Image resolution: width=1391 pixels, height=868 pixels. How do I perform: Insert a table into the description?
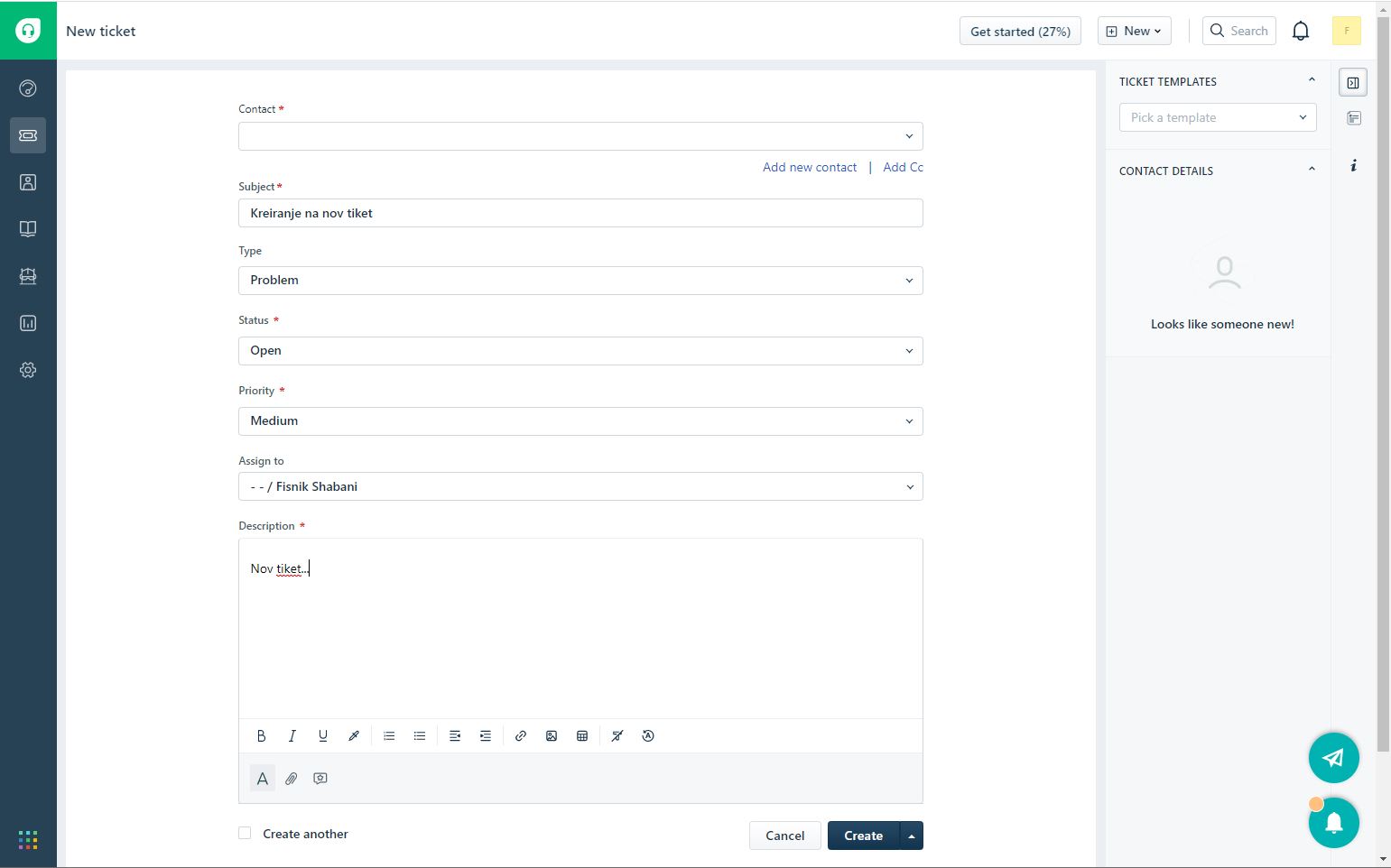(x=582, y=736)
